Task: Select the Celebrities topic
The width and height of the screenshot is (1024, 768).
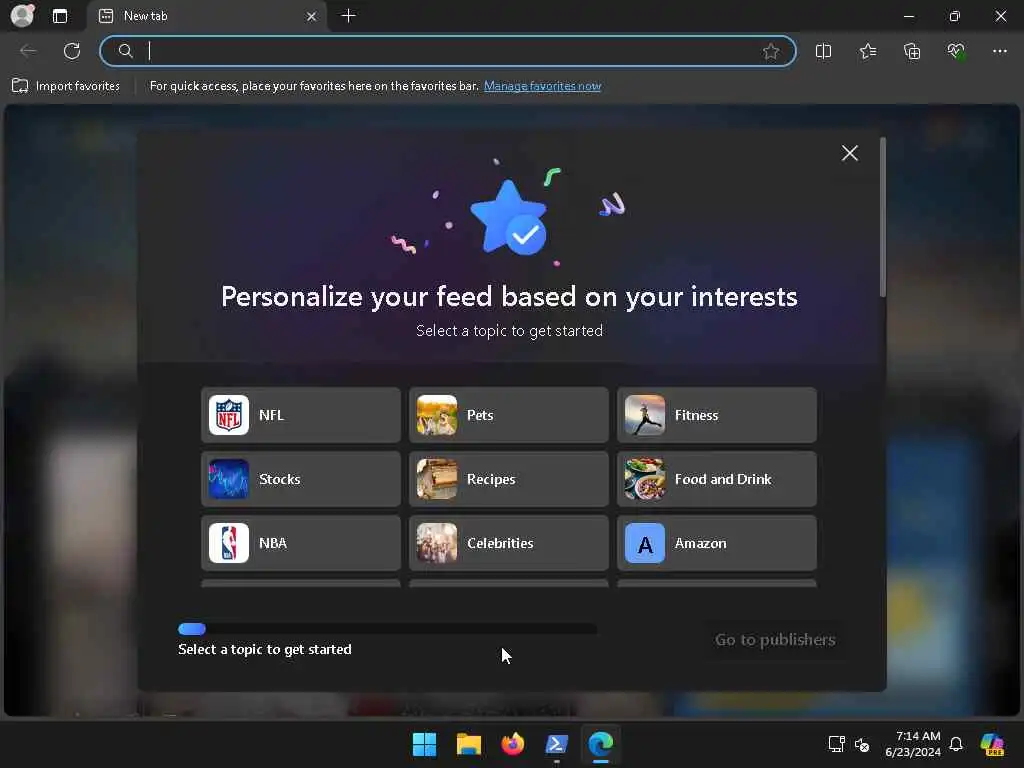Action: pos(509,543)
